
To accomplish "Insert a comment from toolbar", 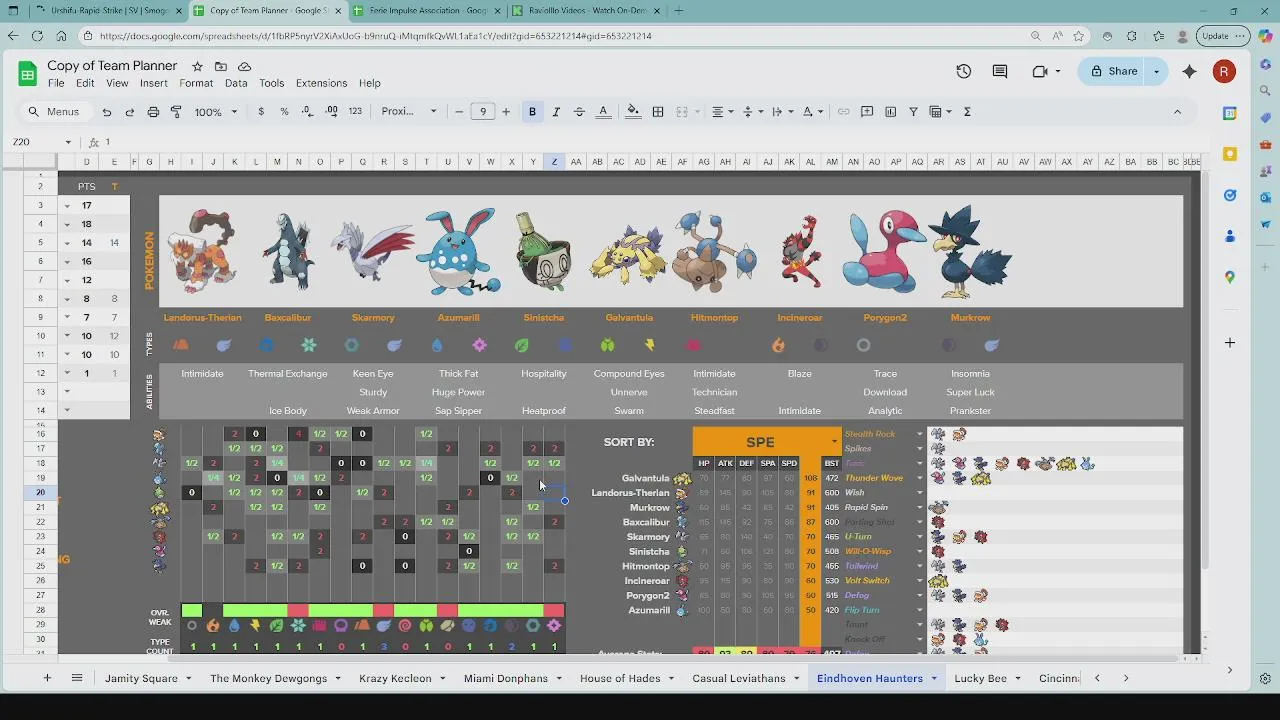I will tap(867, 112).
